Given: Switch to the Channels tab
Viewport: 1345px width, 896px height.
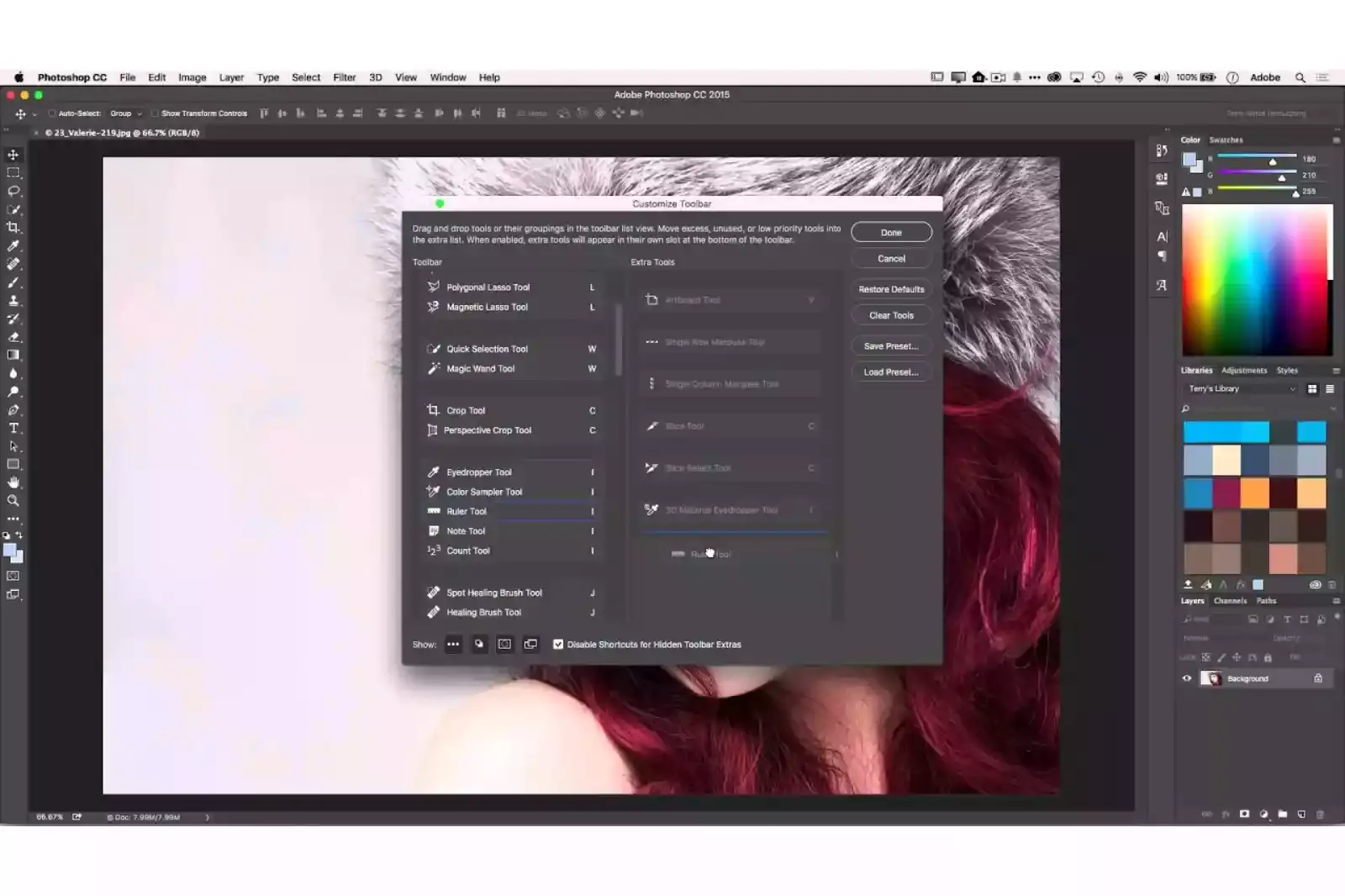Looking at the screenshot, I should click(x=1230, y=601).
